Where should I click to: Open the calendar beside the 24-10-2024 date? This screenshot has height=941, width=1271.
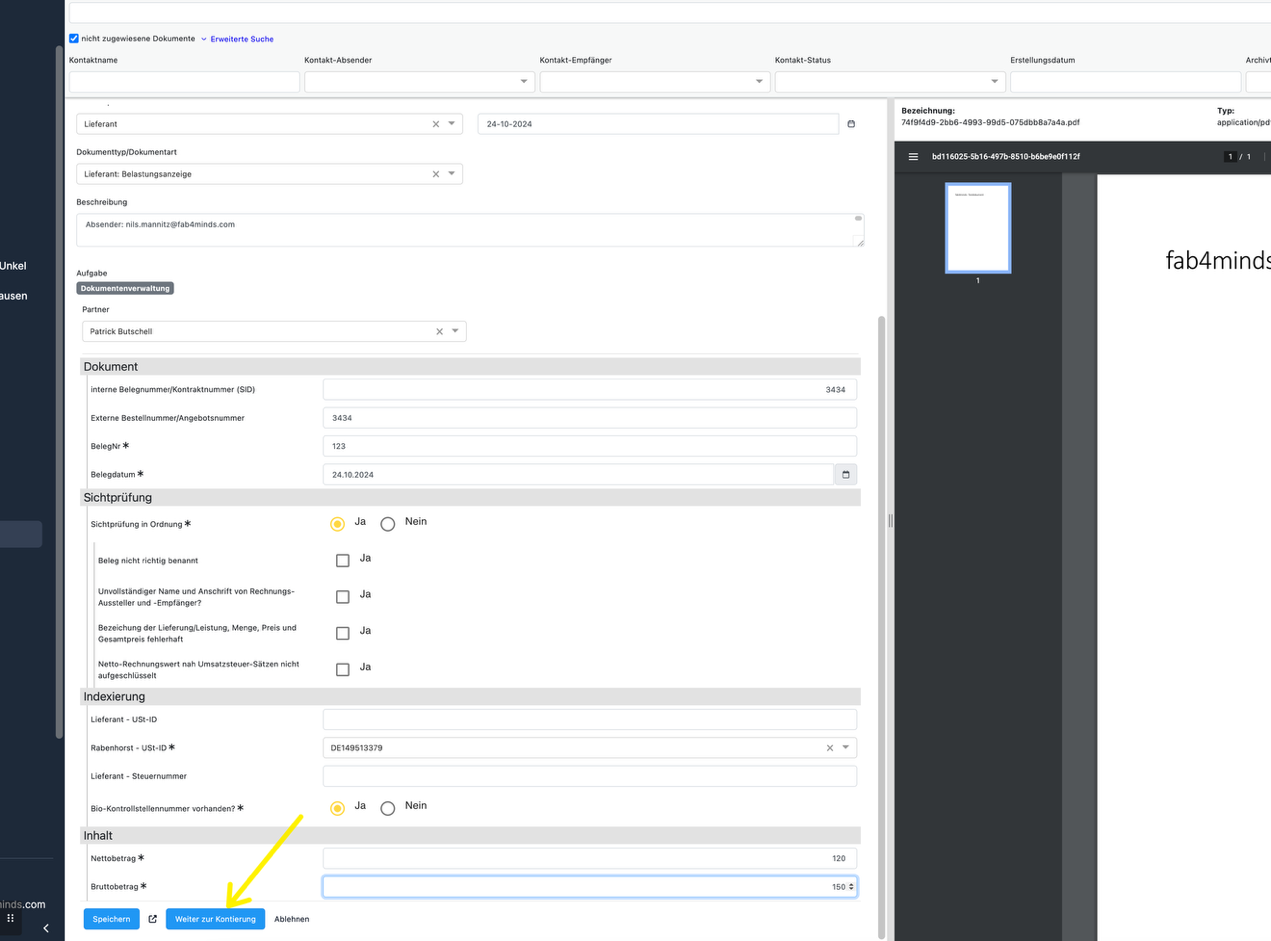click(851, 124)
